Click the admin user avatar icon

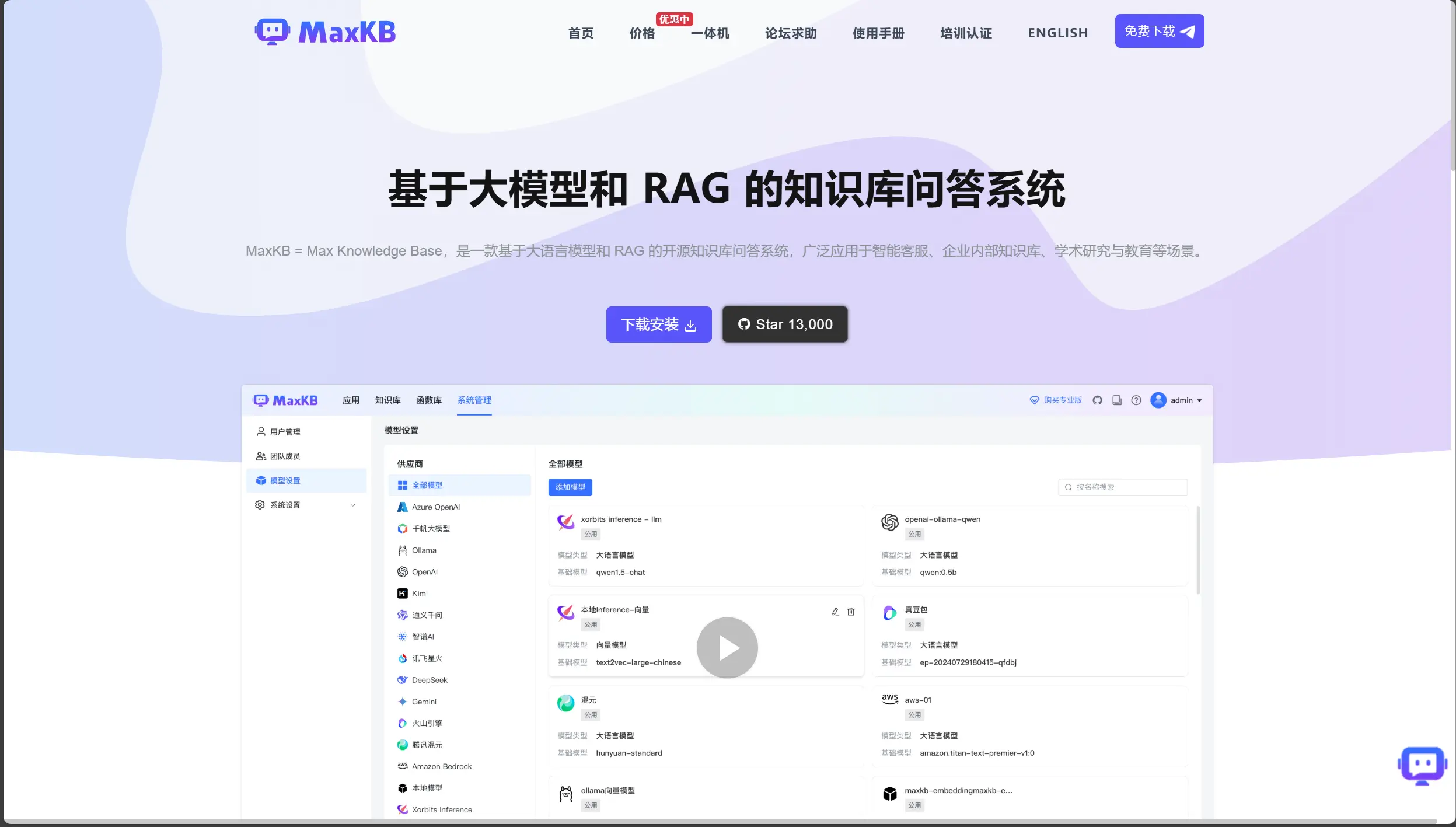1158,400
